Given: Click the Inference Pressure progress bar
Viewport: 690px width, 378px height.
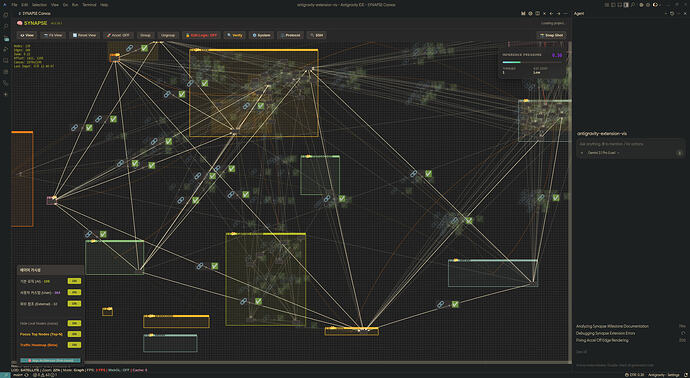Looking at the screenshot, I should coord(532,62).
